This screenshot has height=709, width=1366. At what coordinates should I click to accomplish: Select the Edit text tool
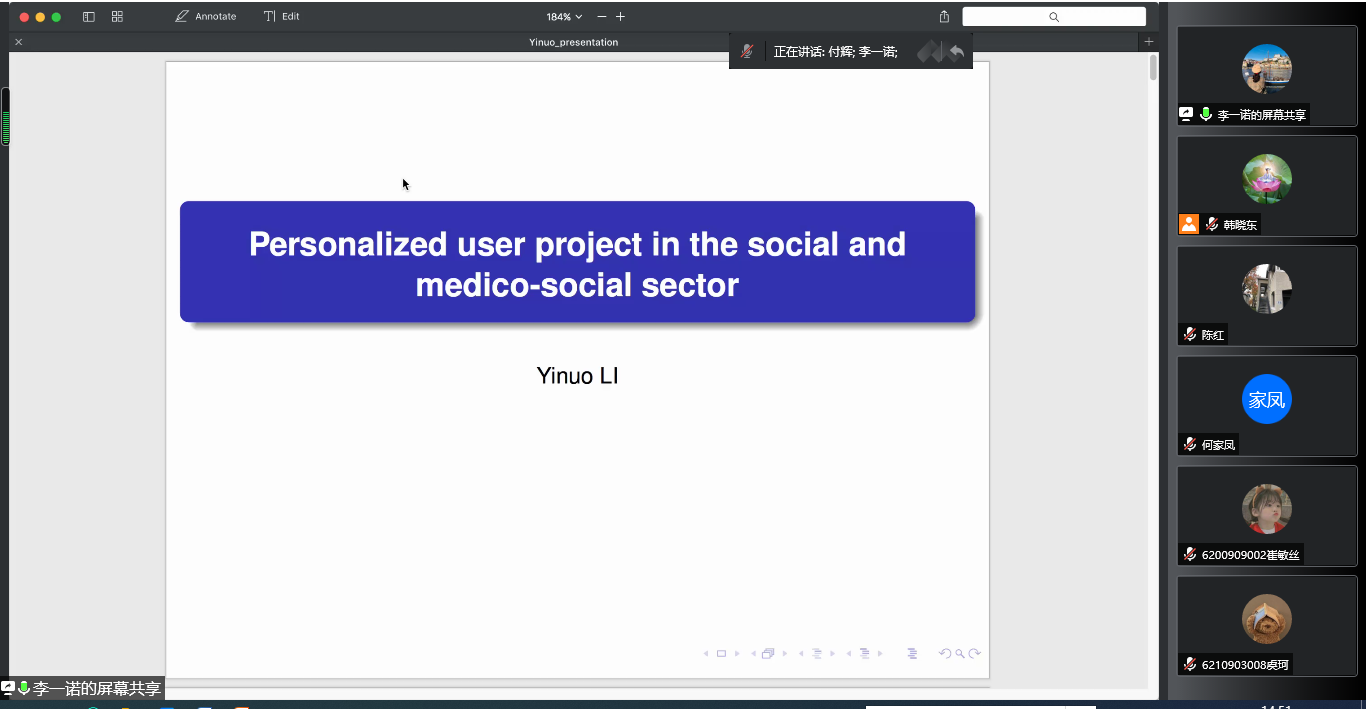(282, 17)
